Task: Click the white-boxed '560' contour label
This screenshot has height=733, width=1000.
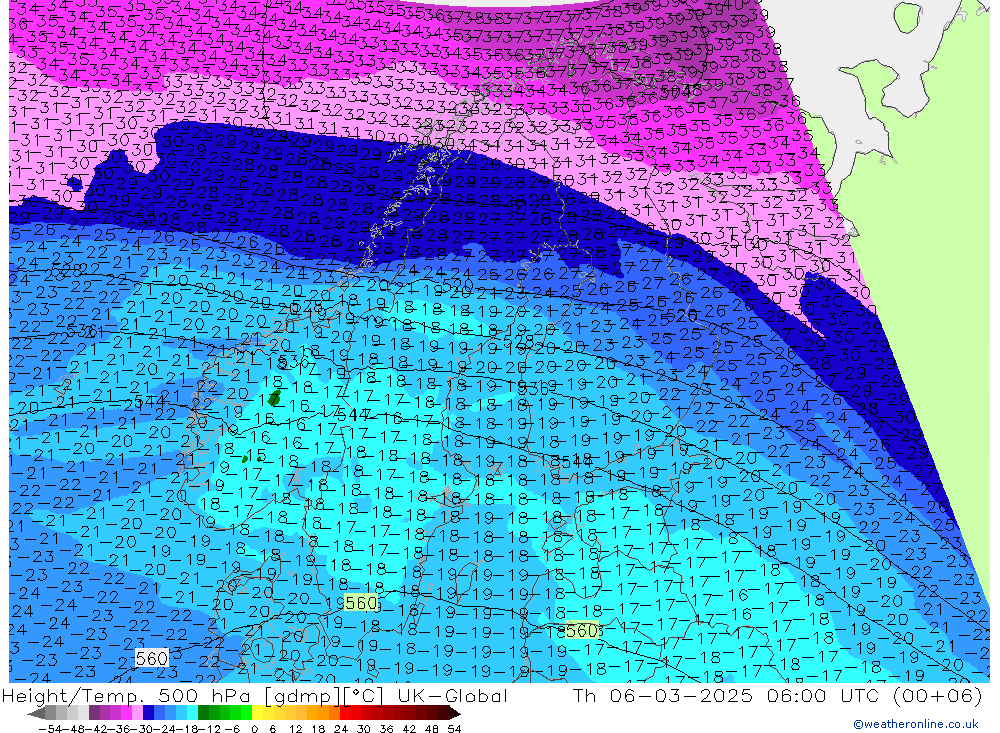Action: 152,658
